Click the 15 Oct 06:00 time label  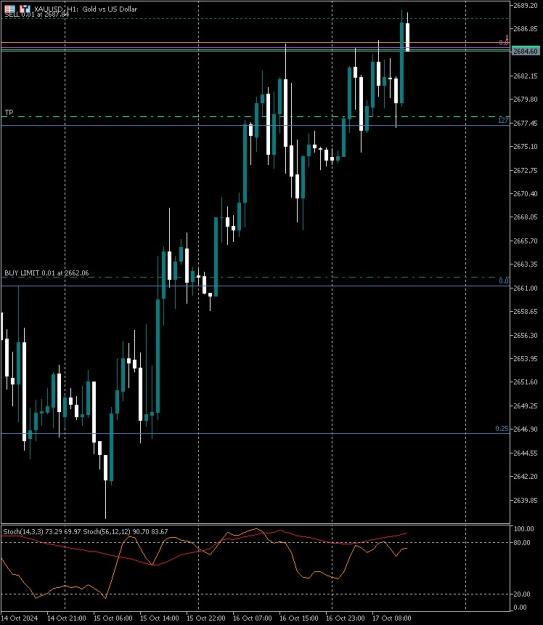pyautogui.click(x=113, y=618)
